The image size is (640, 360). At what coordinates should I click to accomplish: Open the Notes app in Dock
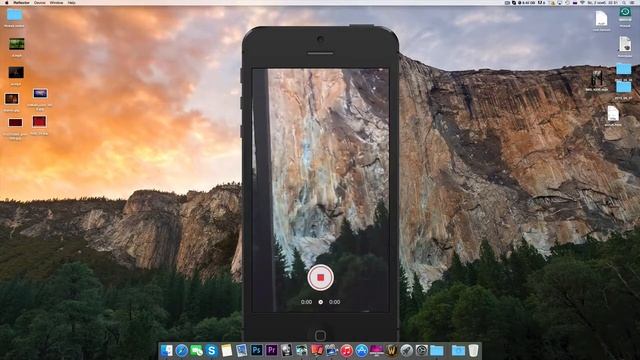(x=227, y=350)
